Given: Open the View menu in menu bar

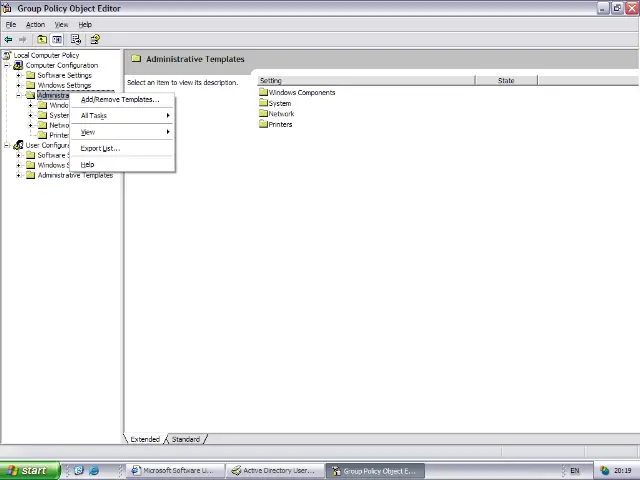Looking at the screenshot, I should [x=61, y=24].
